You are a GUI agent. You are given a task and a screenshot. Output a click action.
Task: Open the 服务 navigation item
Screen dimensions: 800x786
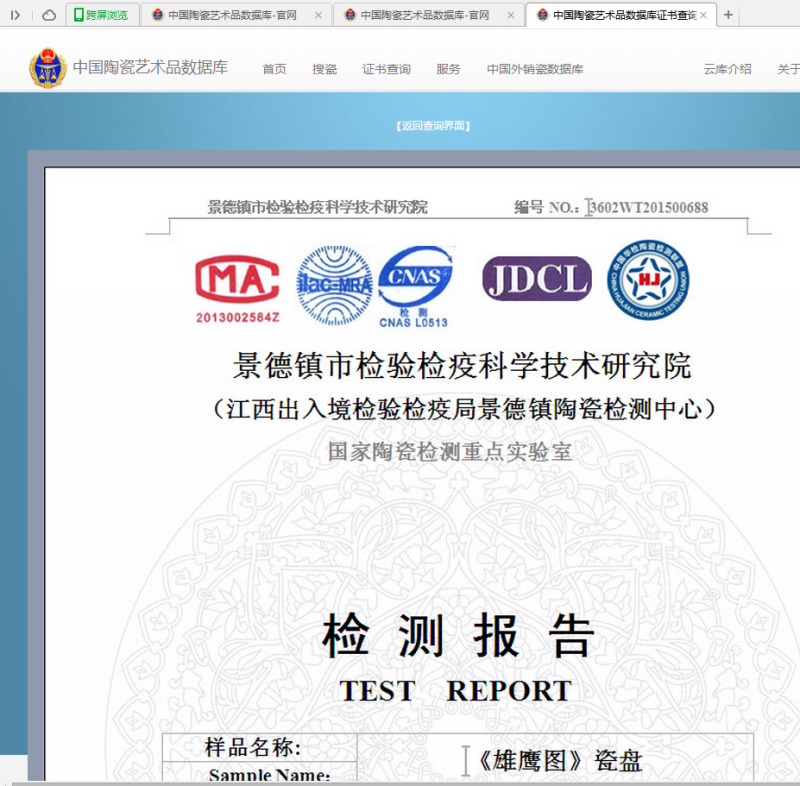tap(448, 69)
